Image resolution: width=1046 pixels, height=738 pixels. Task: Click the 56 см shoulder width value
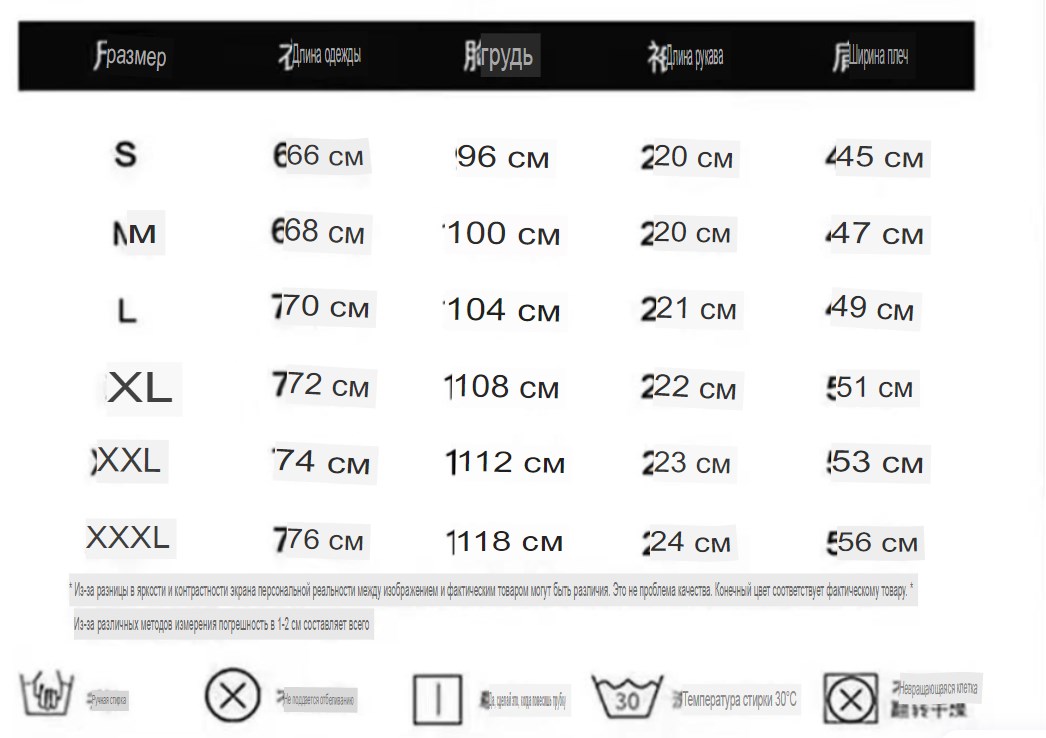pos(873,542)
